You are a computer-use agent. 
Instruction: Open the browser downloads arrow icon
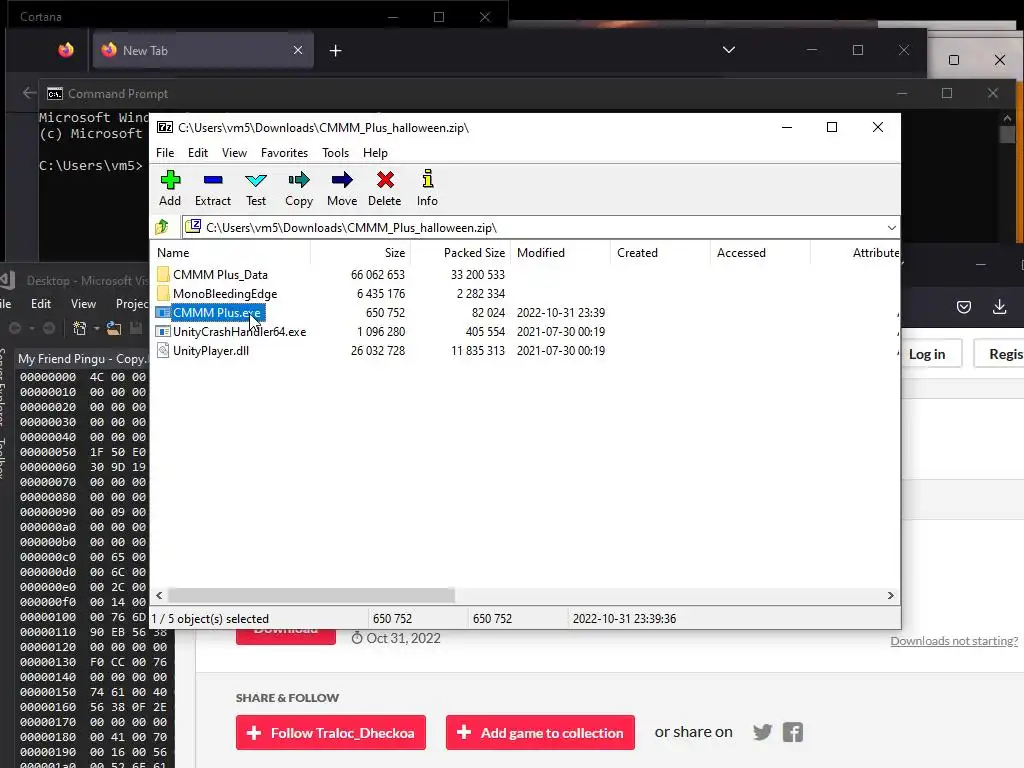pyautogui.click(x=999, y=307)
